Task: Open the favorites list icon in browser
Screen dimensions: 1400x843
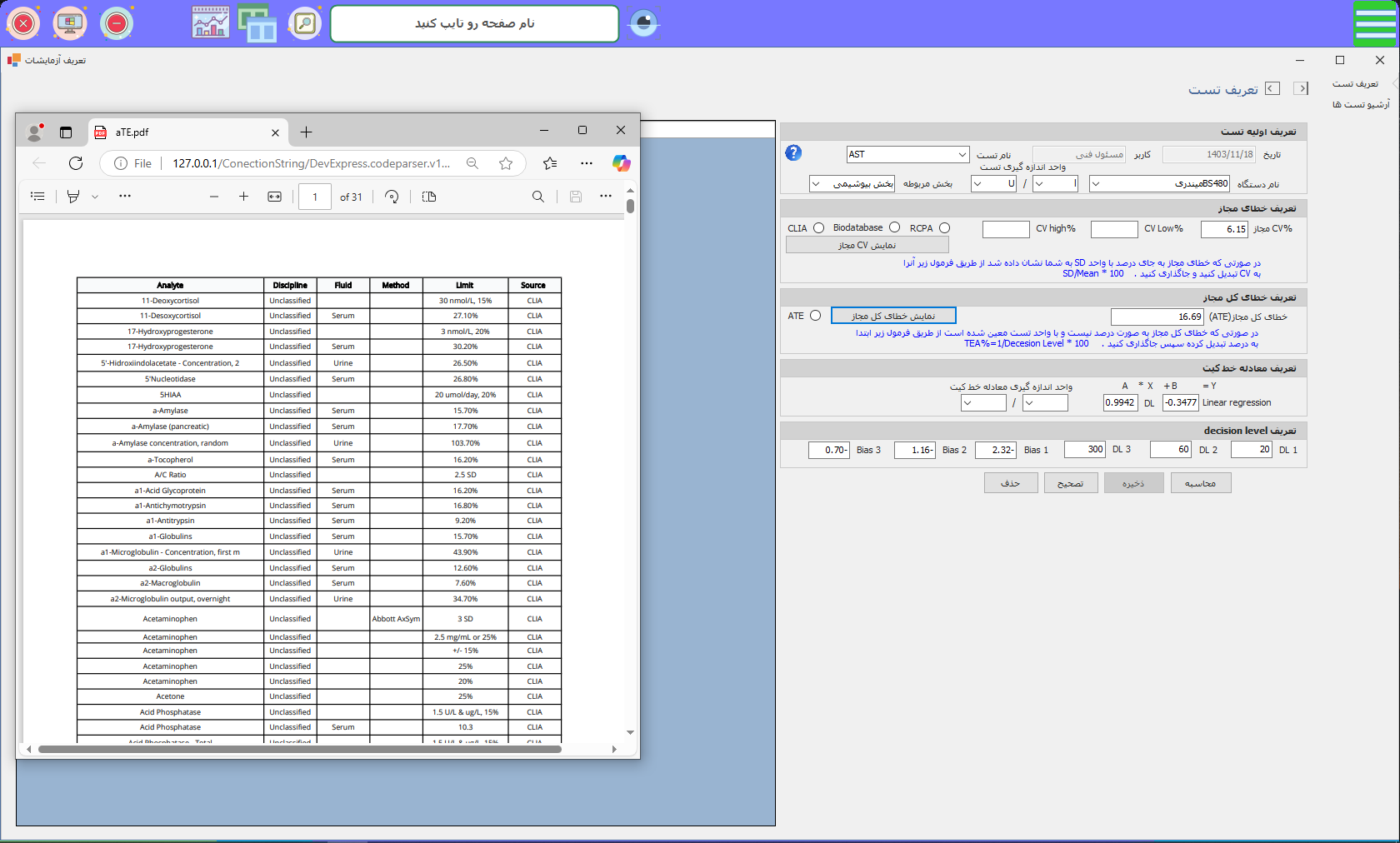Action: [x=550, y=163]
